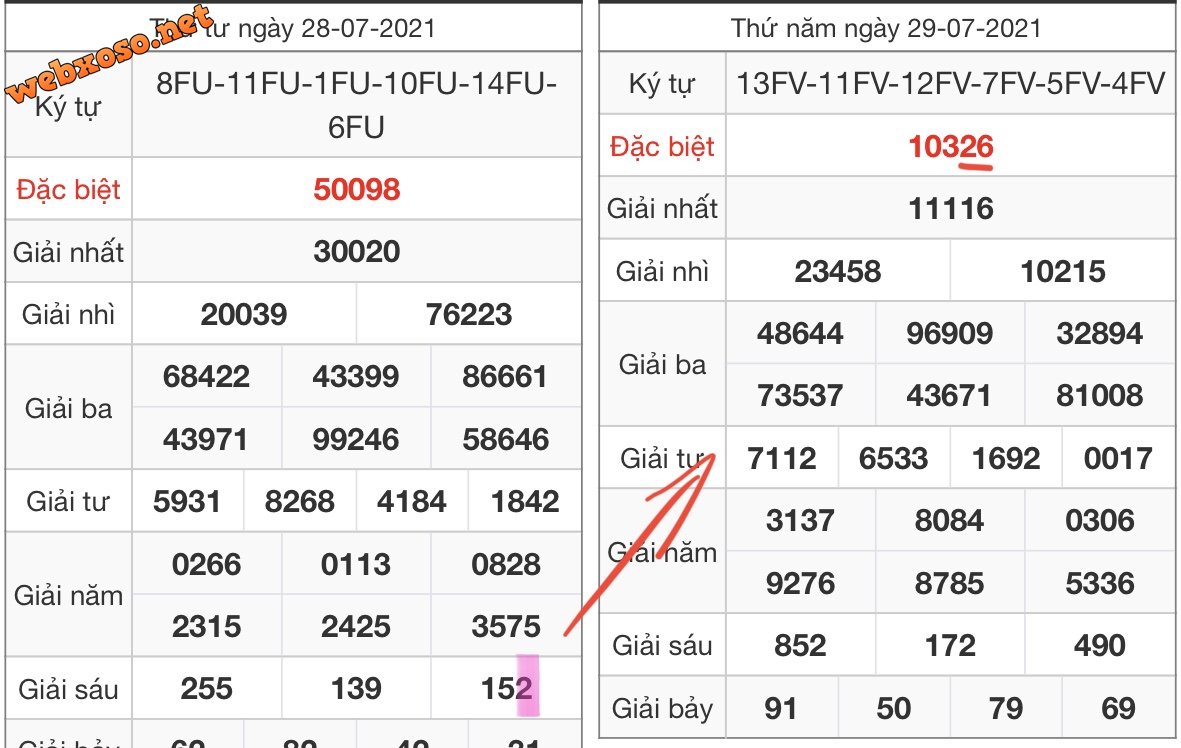Click fifth prize number 2315

coord(206,627)
